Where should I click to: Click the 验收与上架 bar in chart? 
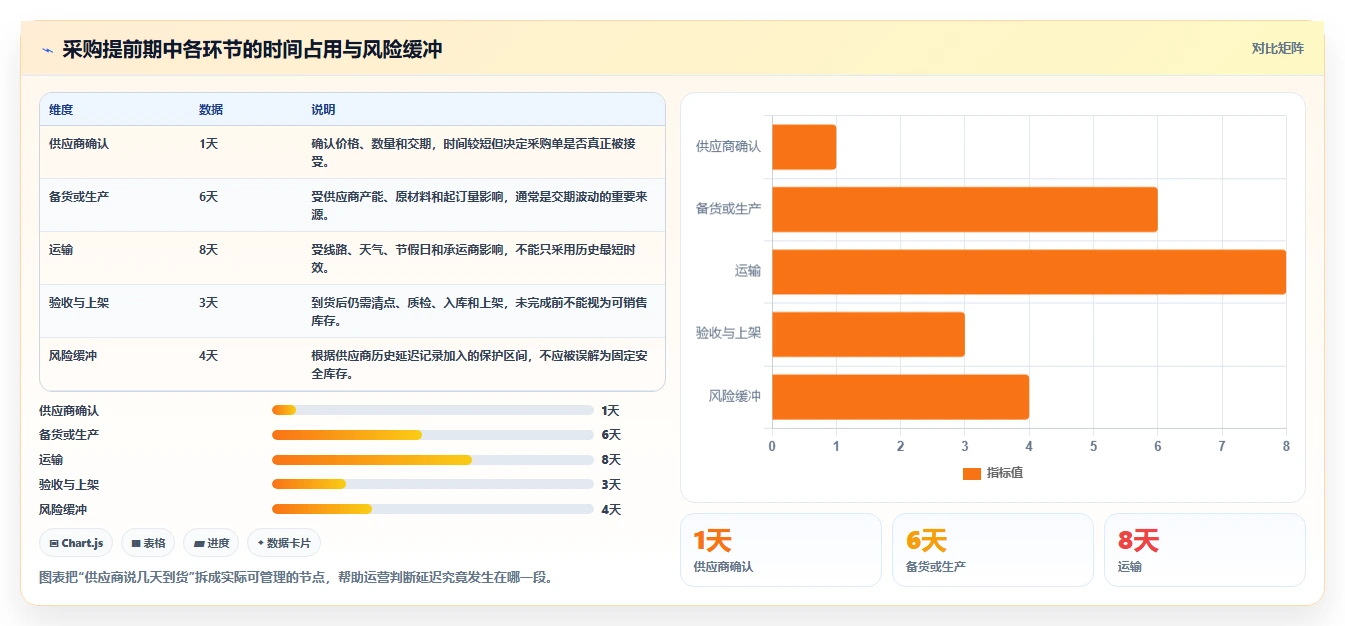coord(868,334)
